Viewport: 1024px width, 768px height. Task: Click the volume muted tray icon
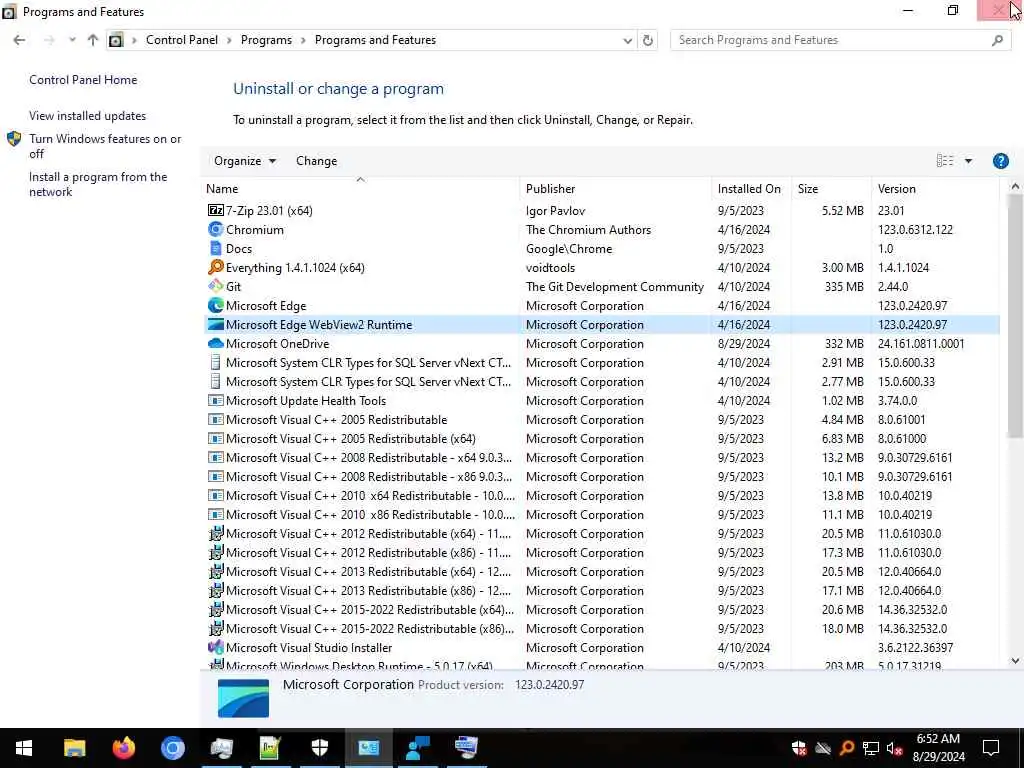click(x=895, y=748)
